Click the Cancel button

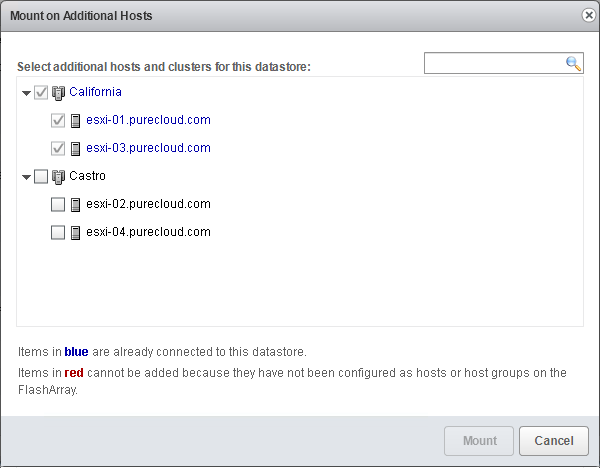pyautogui.click(x=554, y=441)
